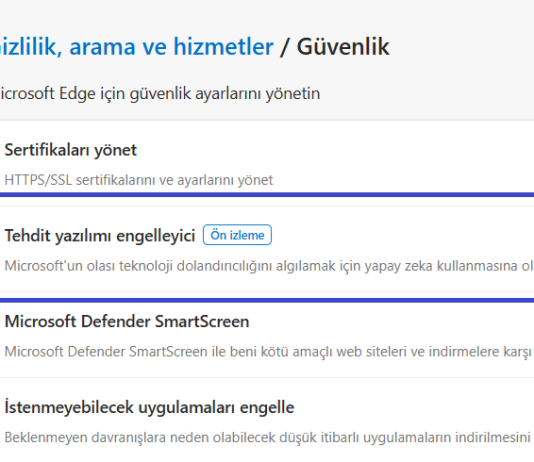The height and width of the screenshot is (462, 534).
Task: Click empty space right of Sertifikaları yönet title
Action: tap(335, 150)
